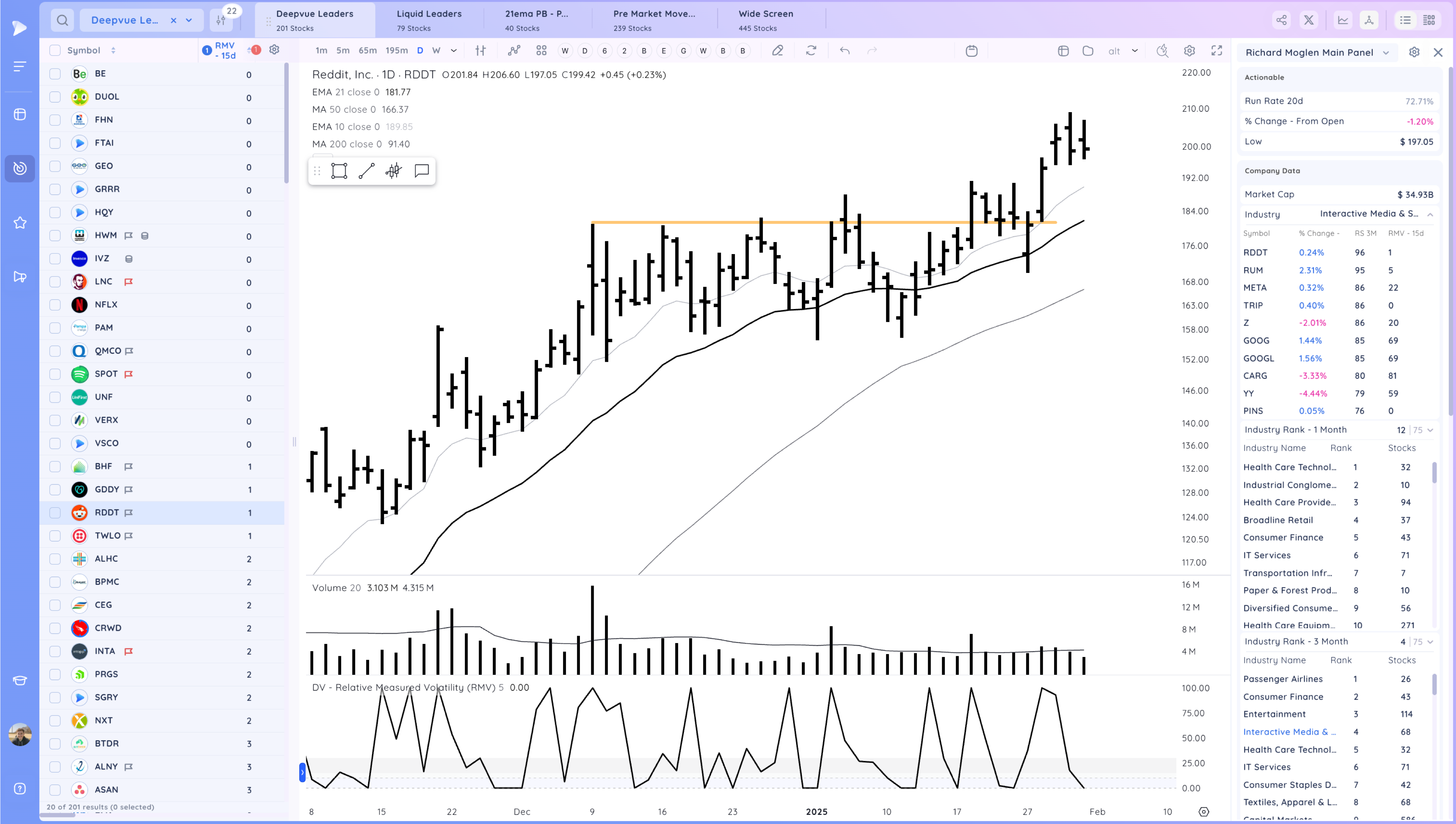The width and height of the screenshot is (1456, 824).
Task: Toggle the select-all Symbol header checkbox
Action: tap(55, 50)
